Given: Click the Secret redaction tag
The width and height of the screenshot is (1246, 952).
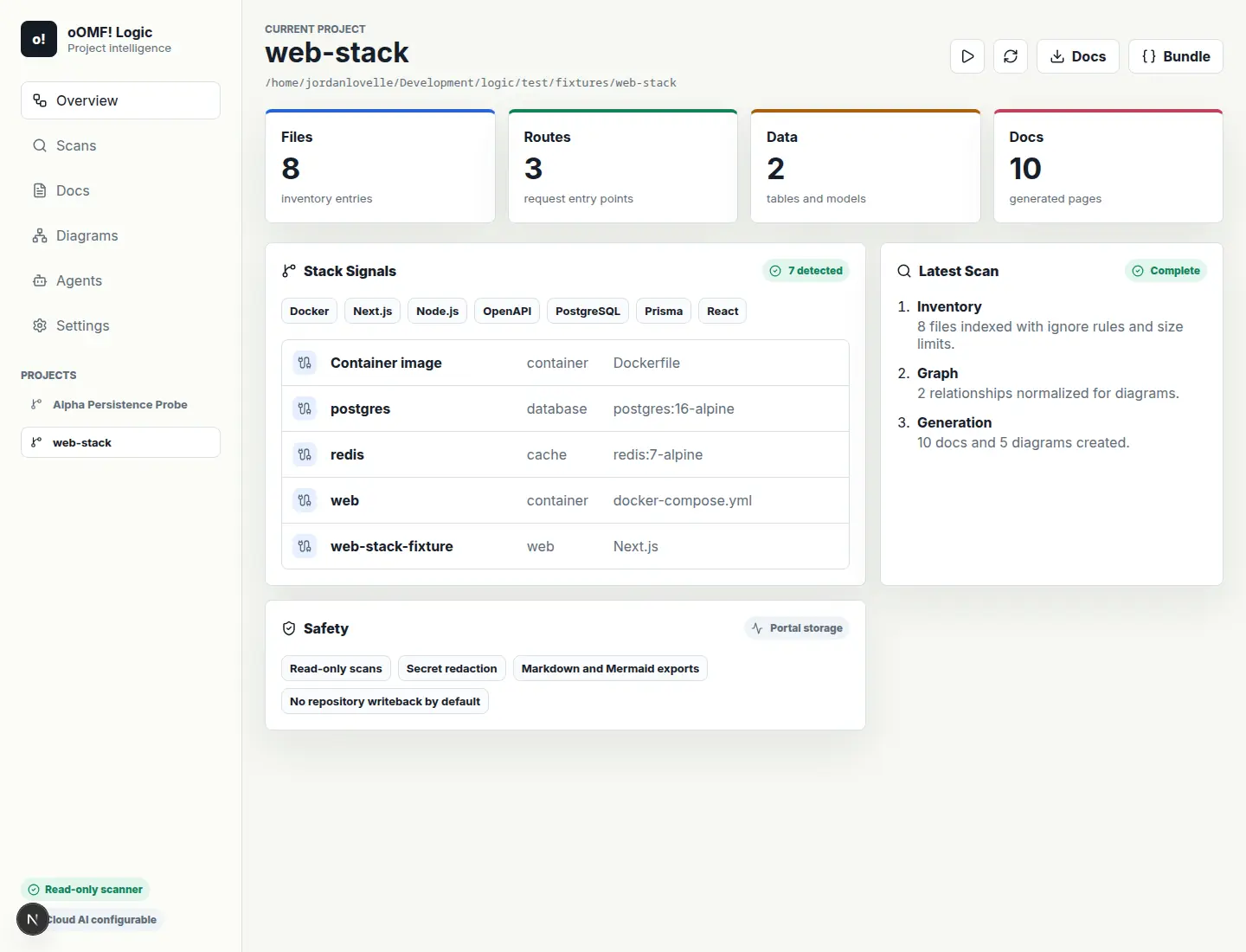Looking at the screenshot, I should (452, 668).
